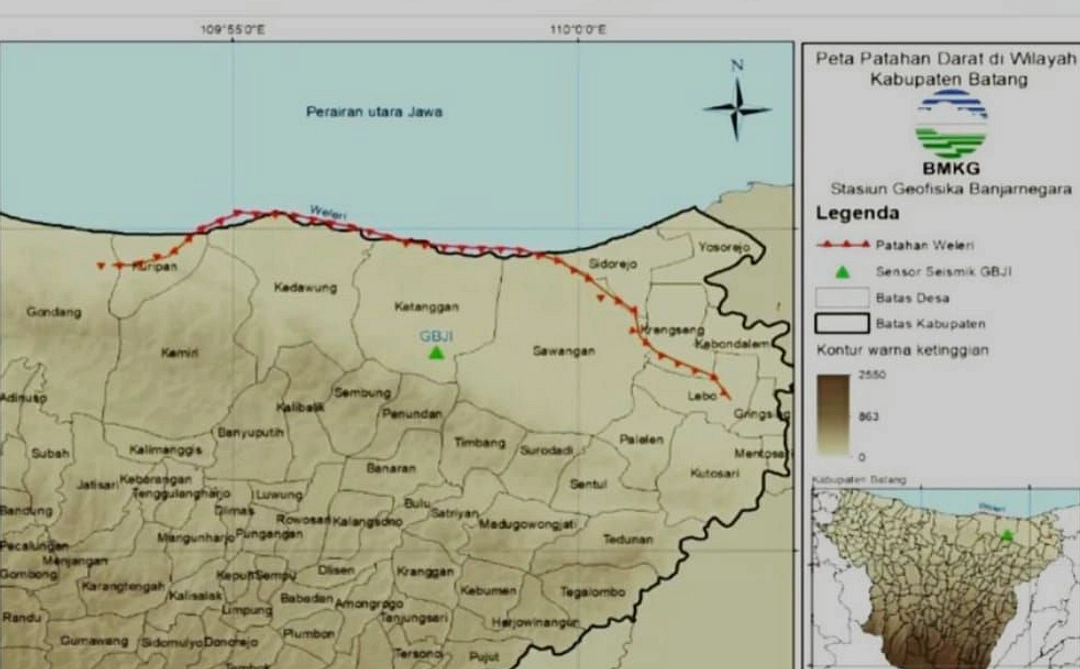Click the Gumawang village label

pos(94,641)
